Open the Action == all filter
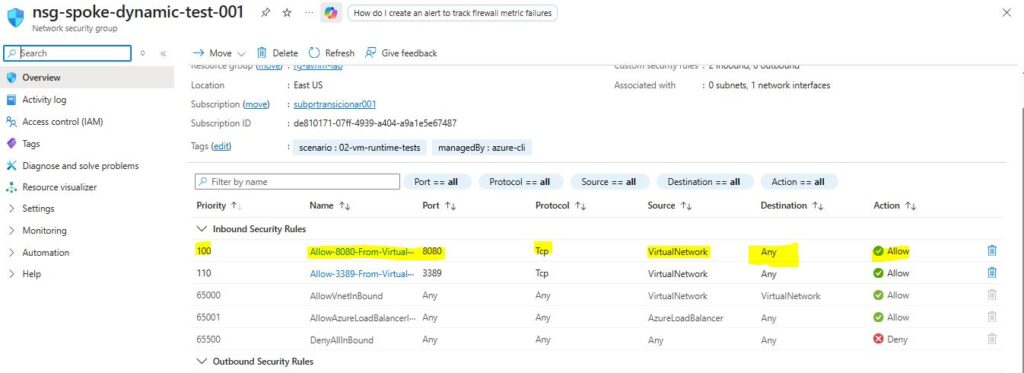 click(x=798, y=182)
